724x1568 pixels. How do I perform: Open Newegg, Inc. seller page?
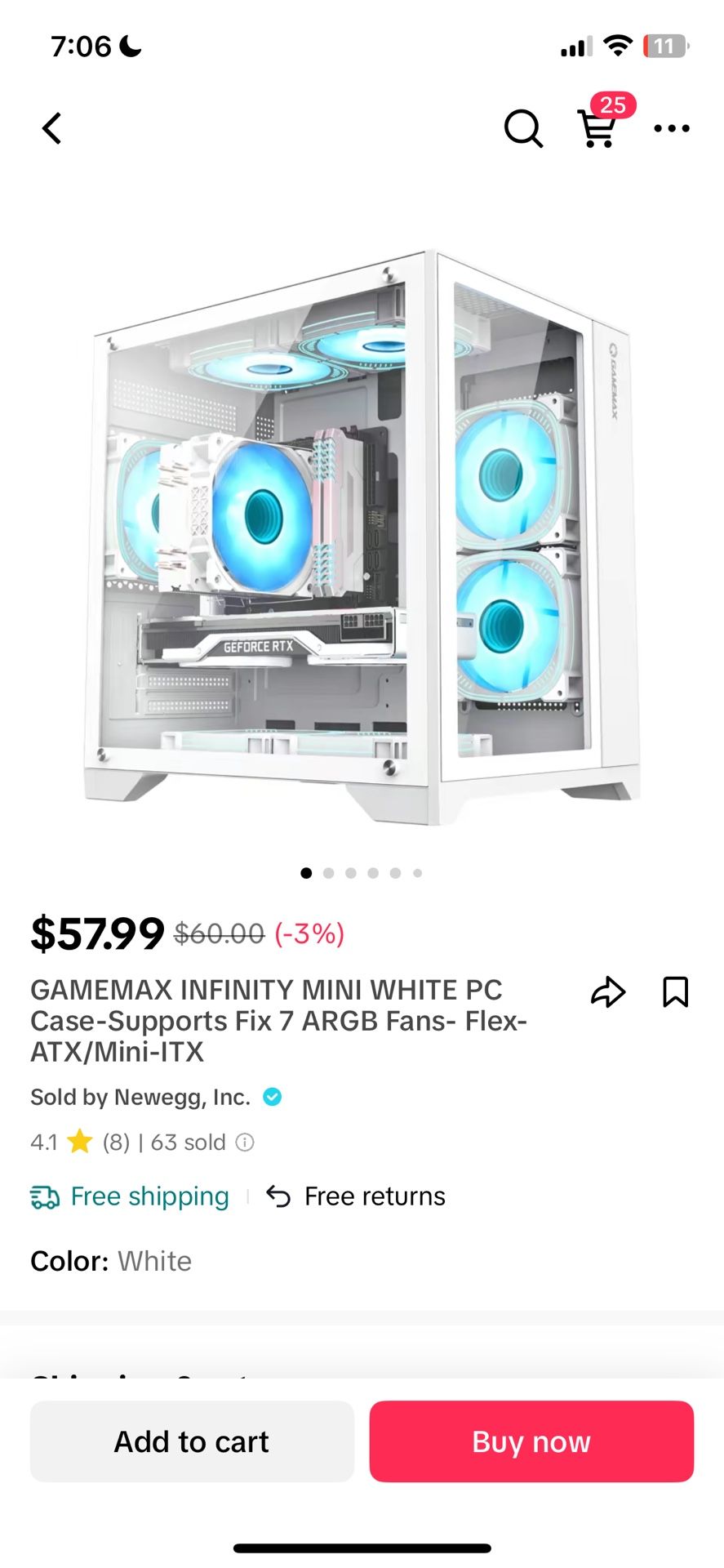[140, 1097]
